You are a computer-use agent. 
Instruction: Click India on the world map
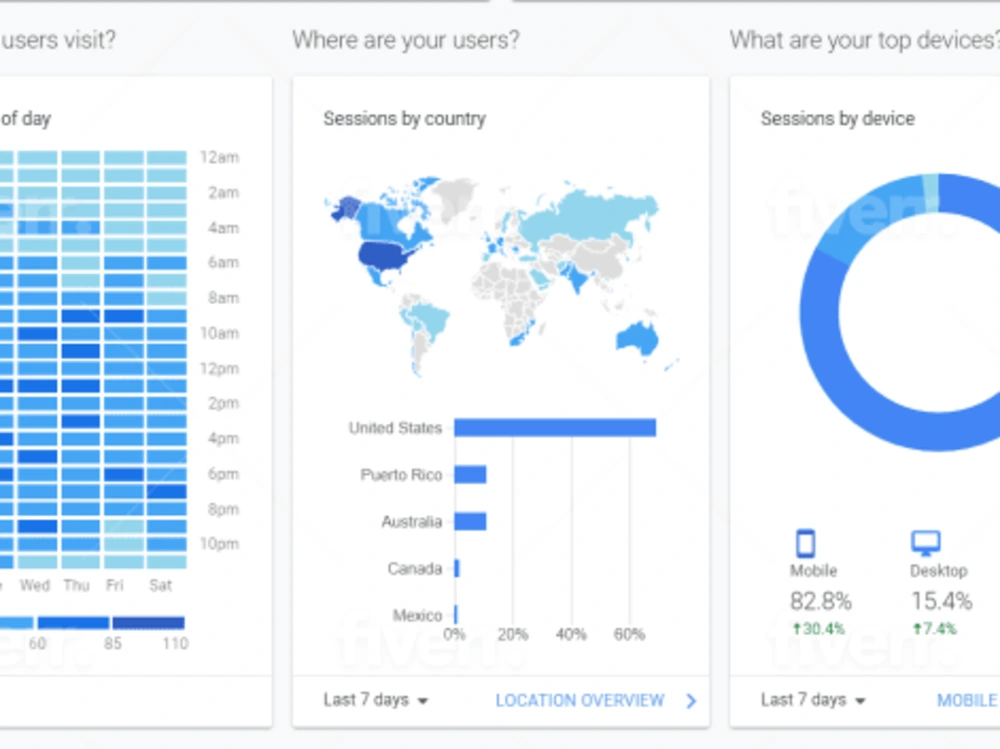click(577, 278)
